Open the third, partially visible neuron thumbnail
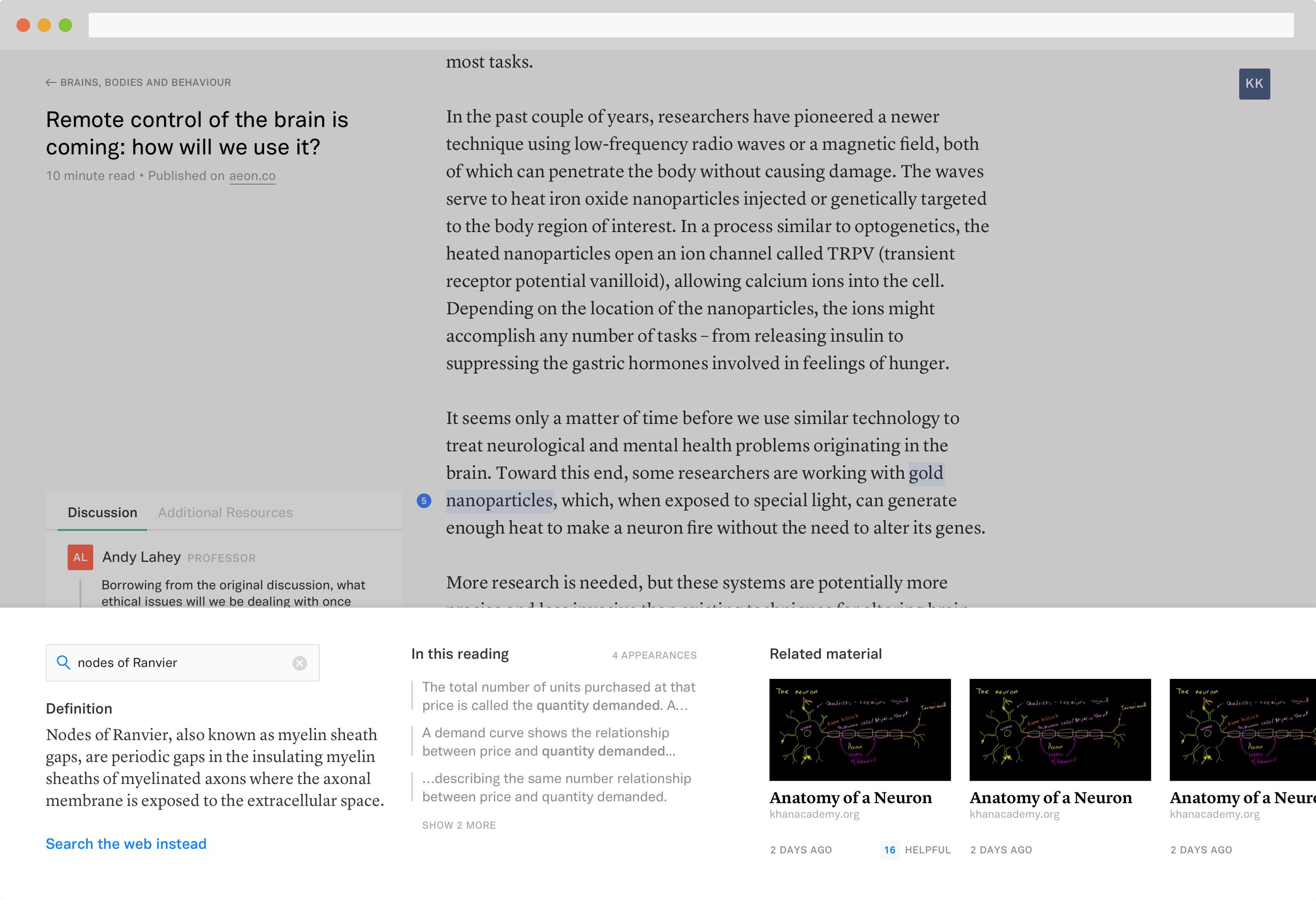This screenshot has height=900, width=1316. 1242,730
